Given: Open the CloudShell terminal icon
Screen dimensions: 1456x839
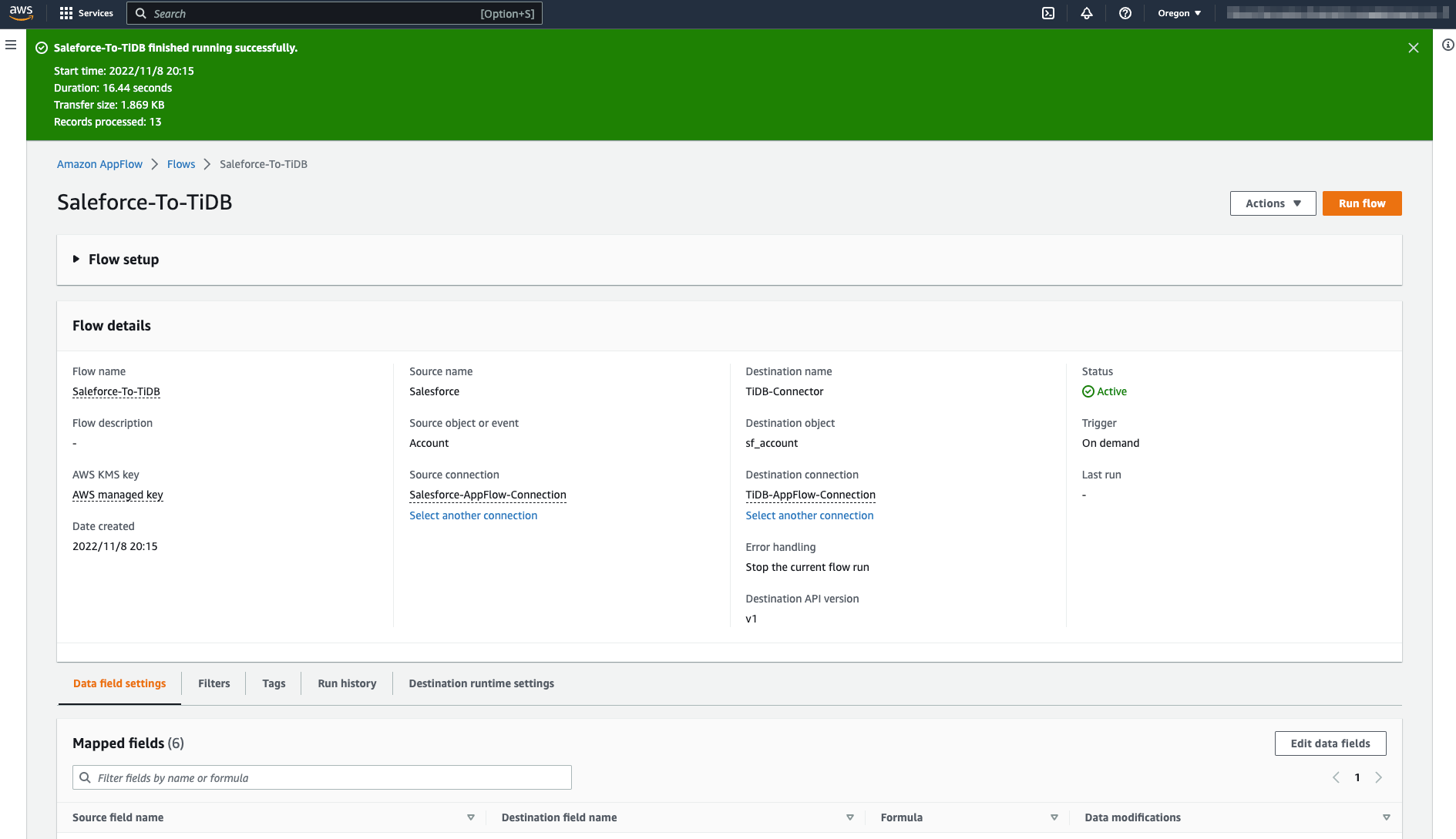Looking at the screenshot, I should 1048,13.
